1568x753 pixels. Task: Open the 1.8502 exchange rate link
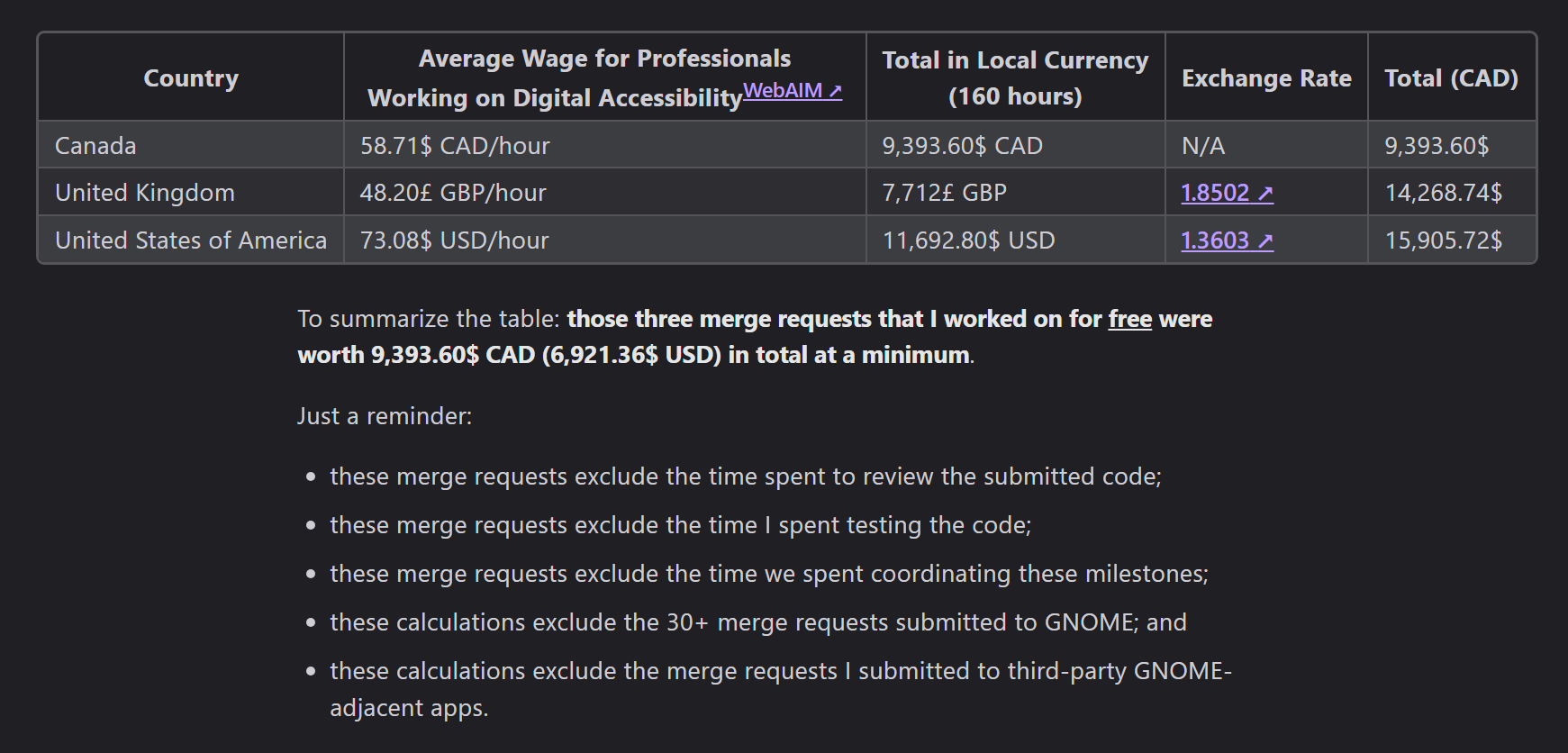[x=1227, y=193]
